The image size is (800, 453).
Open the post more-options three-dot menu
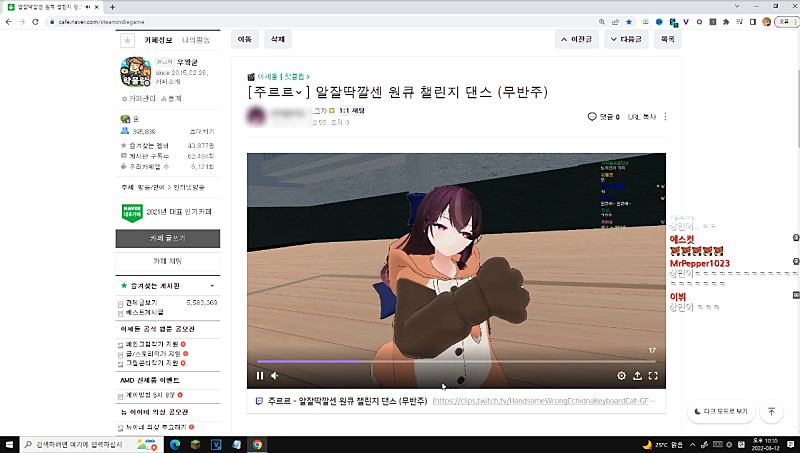[x=665, y=117]
